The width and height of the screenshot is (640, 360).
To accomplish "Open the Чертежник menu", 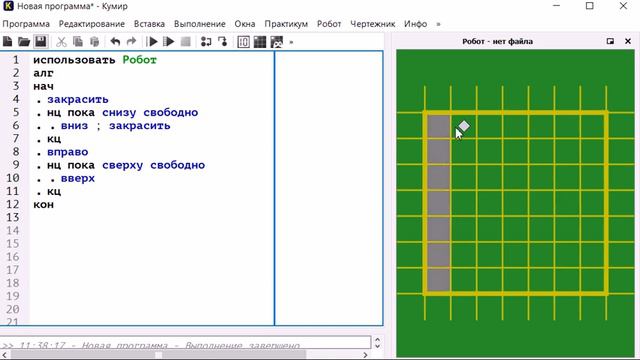I will click(373, 24).
